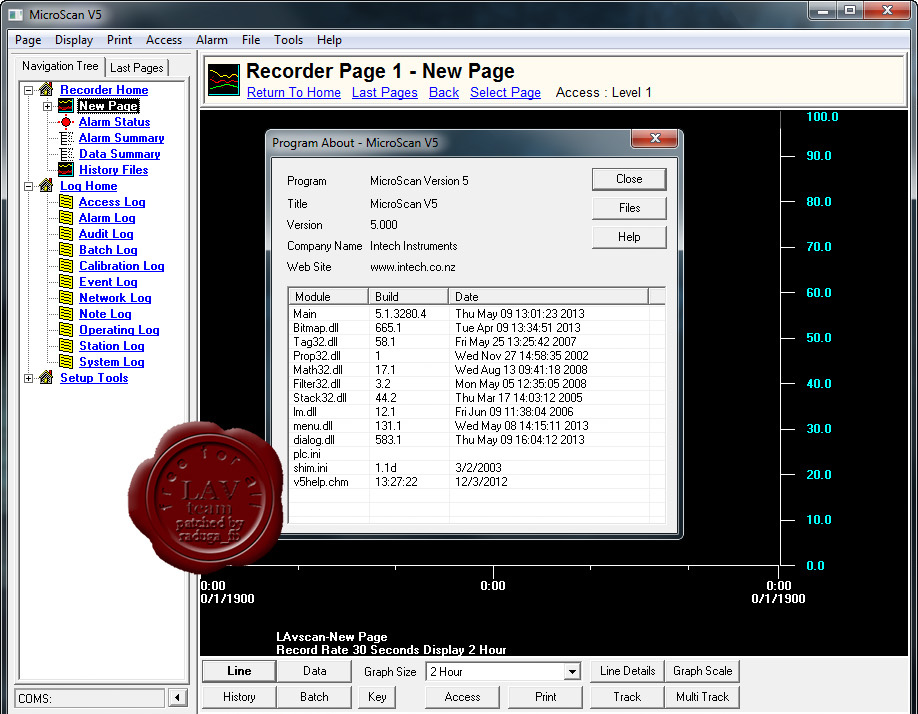
Task: Click the History button
Action: tap(239, 697)
